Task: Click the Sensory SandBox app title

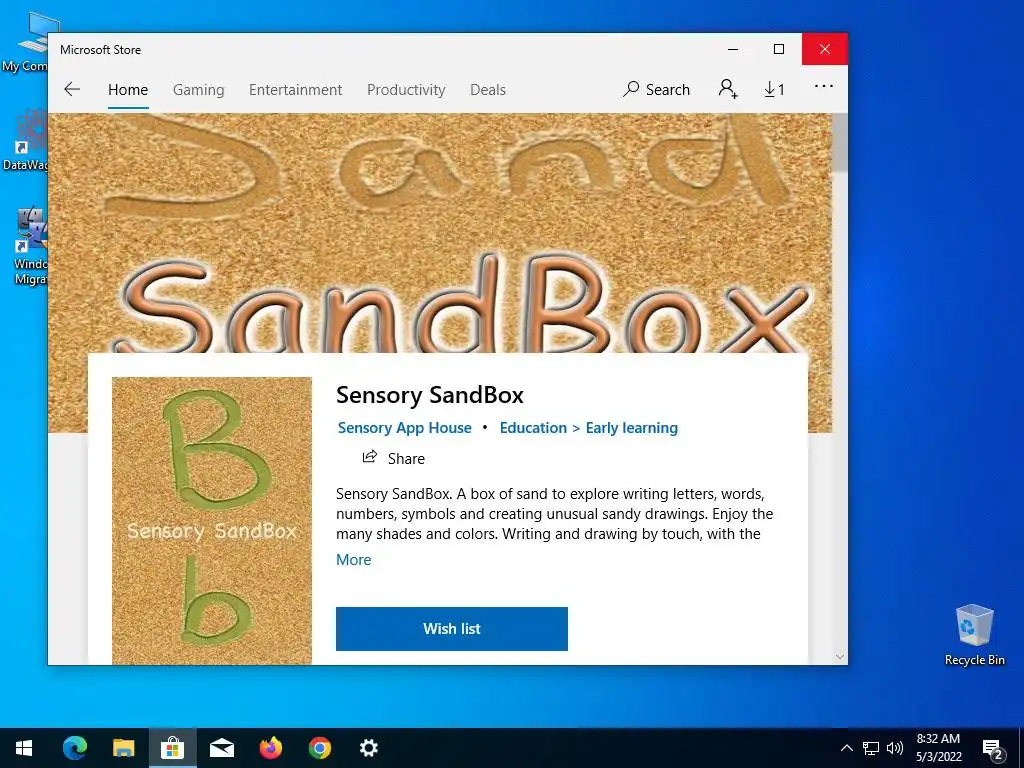Action: pos(430,395)
